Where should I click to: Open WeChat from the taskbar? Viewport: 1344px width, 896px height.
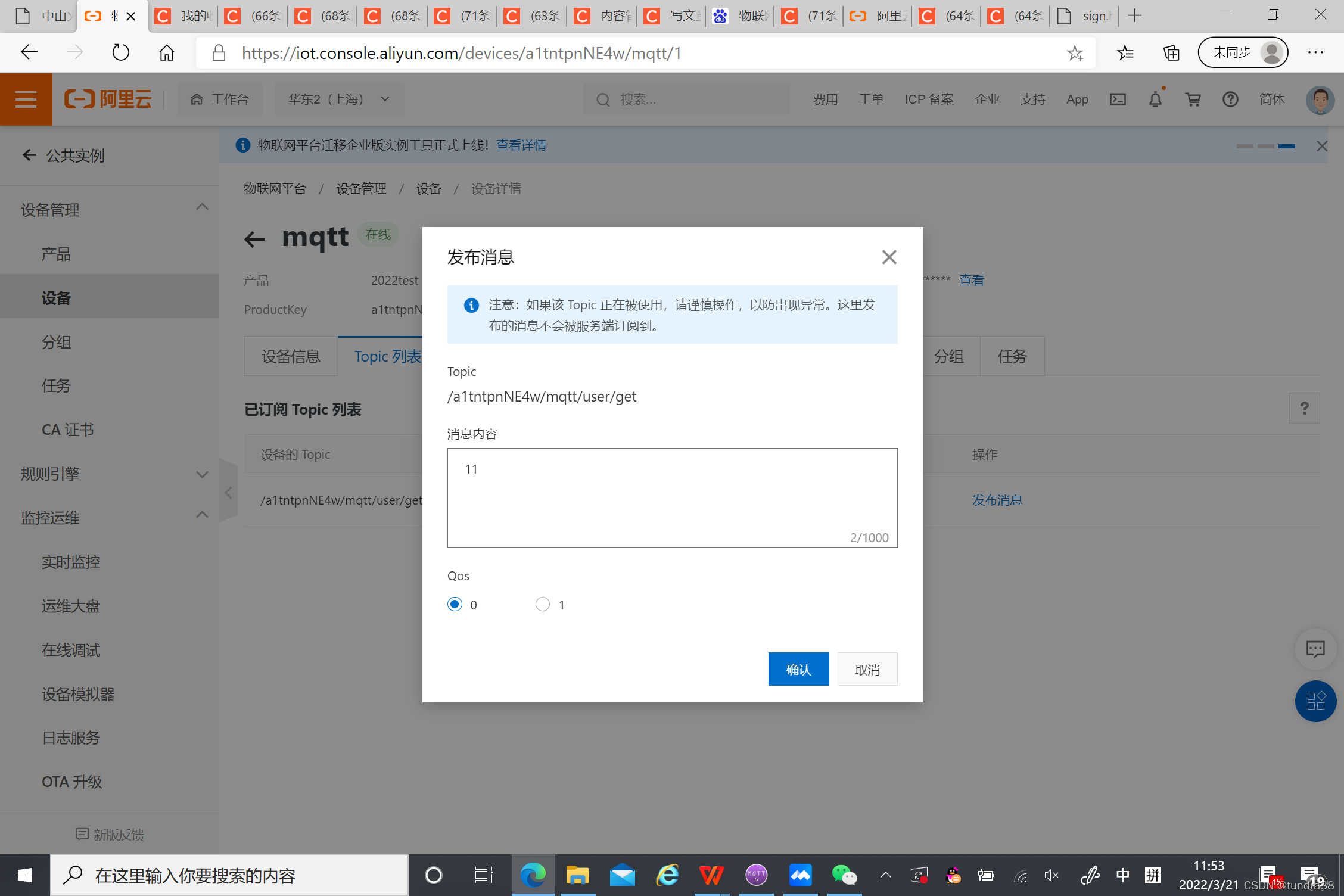coord(844,875)
